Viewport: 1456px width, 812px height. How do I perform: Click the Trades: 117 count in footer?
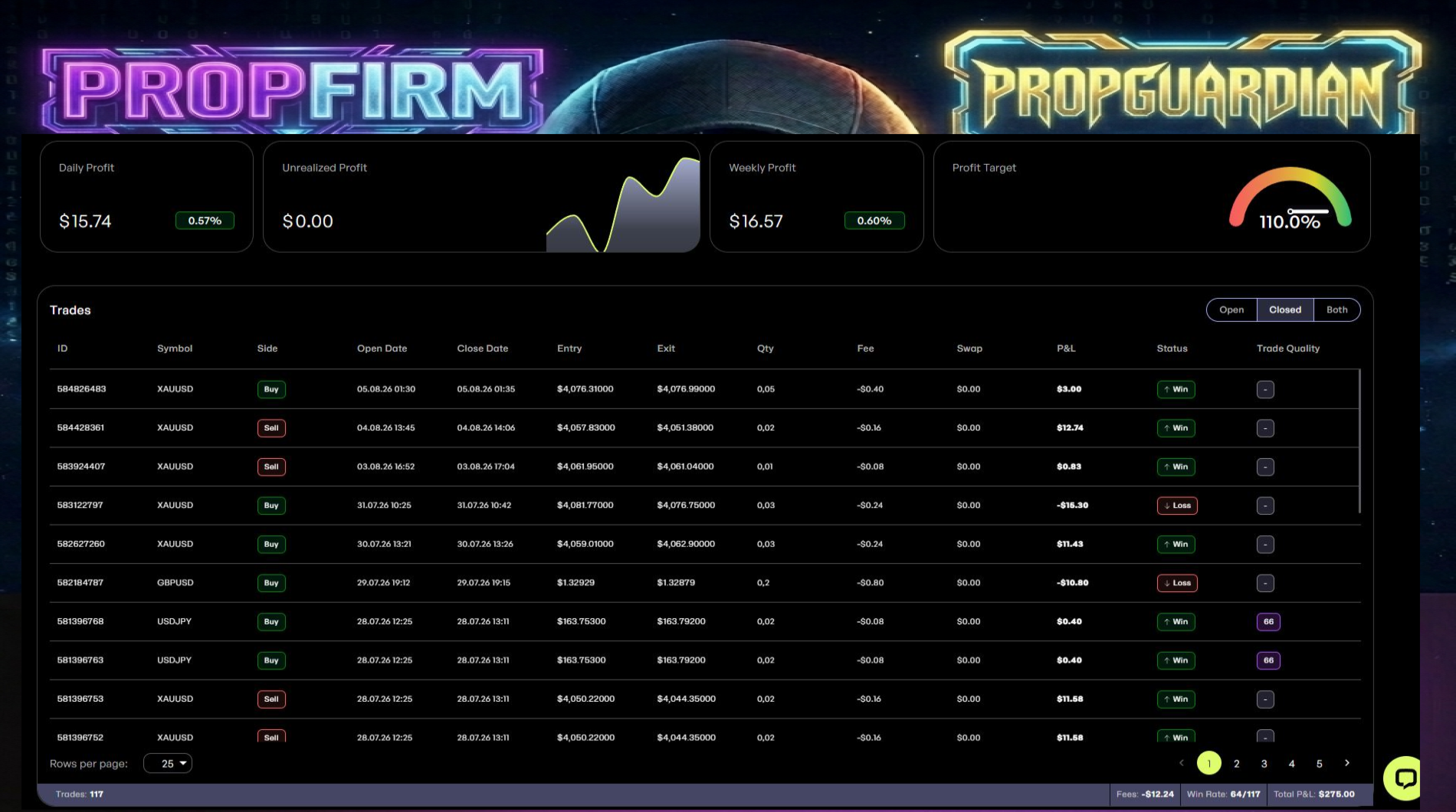[80, 794]
